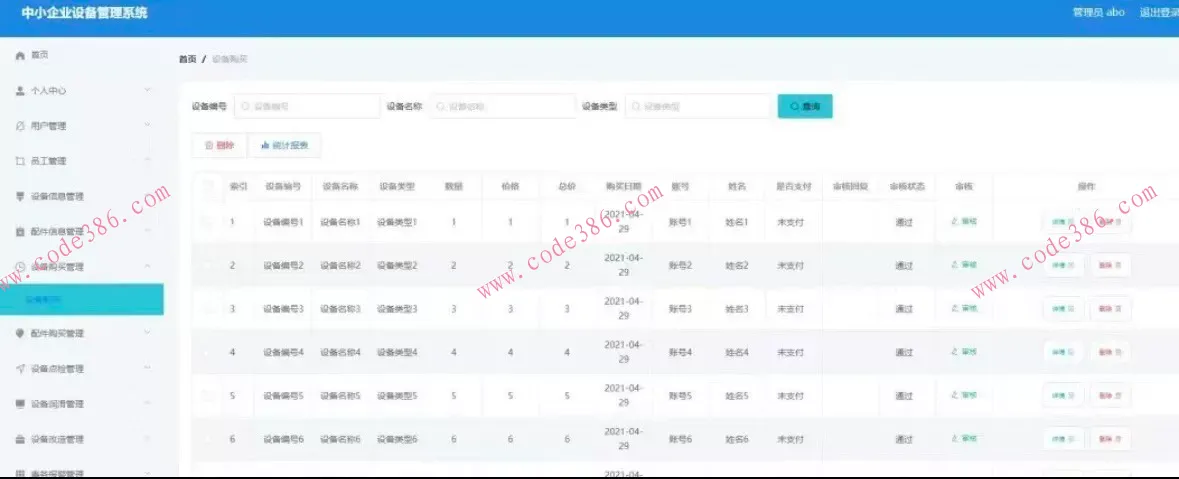
Task: Tick the checkbox for row index 2
Action: tap(208, 265)
